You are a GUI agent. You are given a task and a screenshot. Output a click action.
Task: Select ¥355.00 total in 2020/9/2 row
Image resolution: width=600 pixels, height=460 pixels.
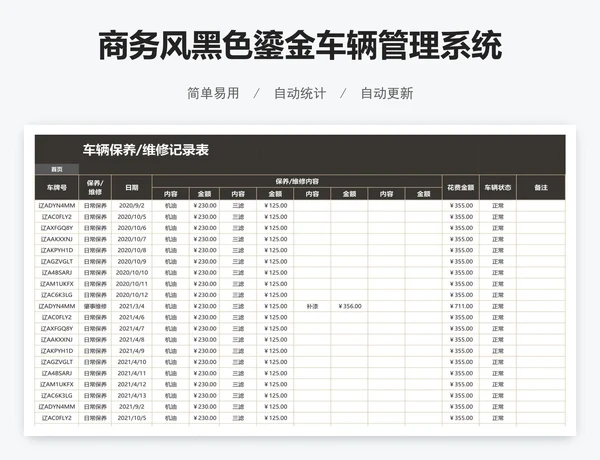pos(461,206)
